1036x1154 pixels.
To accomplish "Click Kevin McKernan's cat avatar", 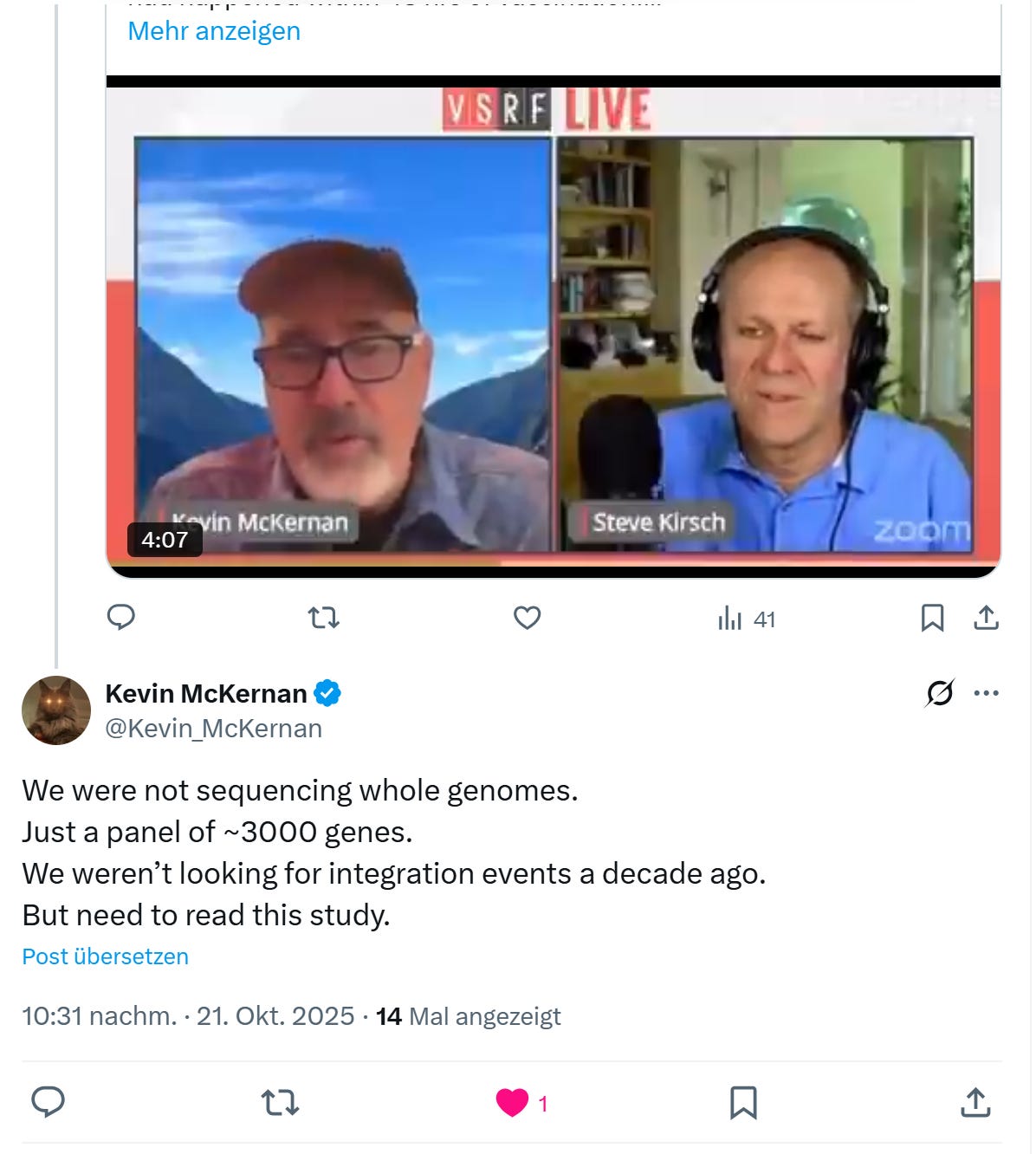I will [x=56, y=710].
